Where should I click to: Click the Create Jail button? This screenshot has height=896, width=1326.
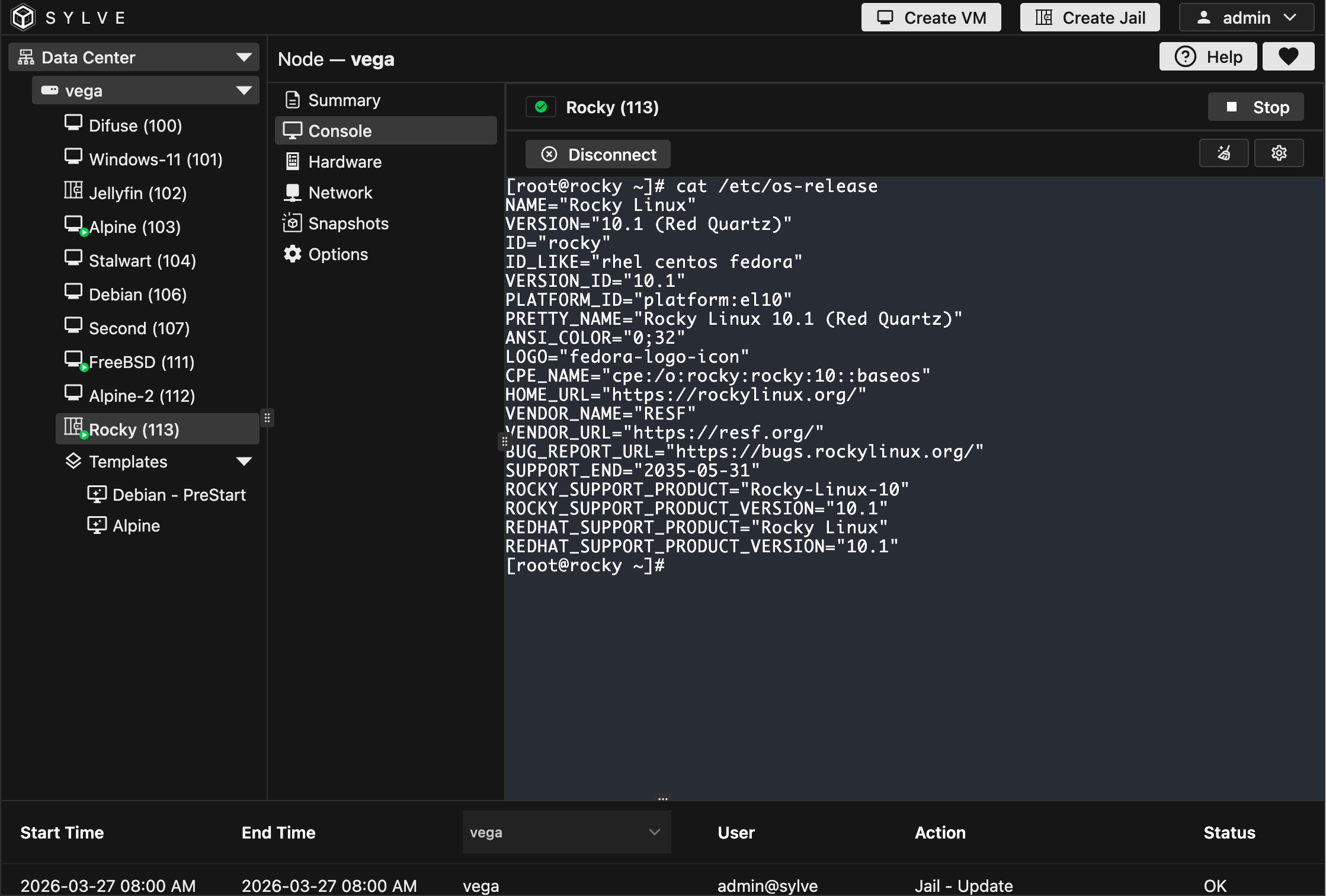click(1090, 17)
